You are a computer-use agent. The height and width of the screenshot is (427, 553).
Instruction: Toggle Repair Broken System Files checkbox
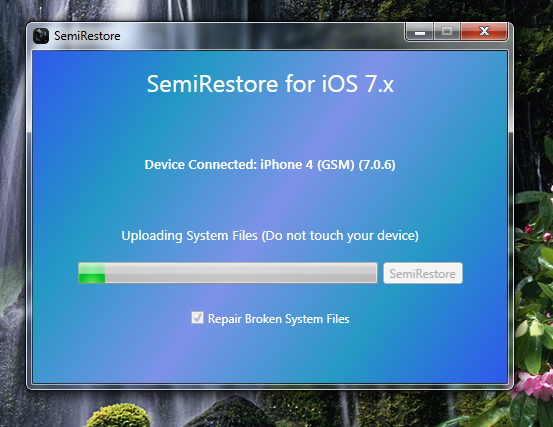pyautogui.click(x=197, y=318)
